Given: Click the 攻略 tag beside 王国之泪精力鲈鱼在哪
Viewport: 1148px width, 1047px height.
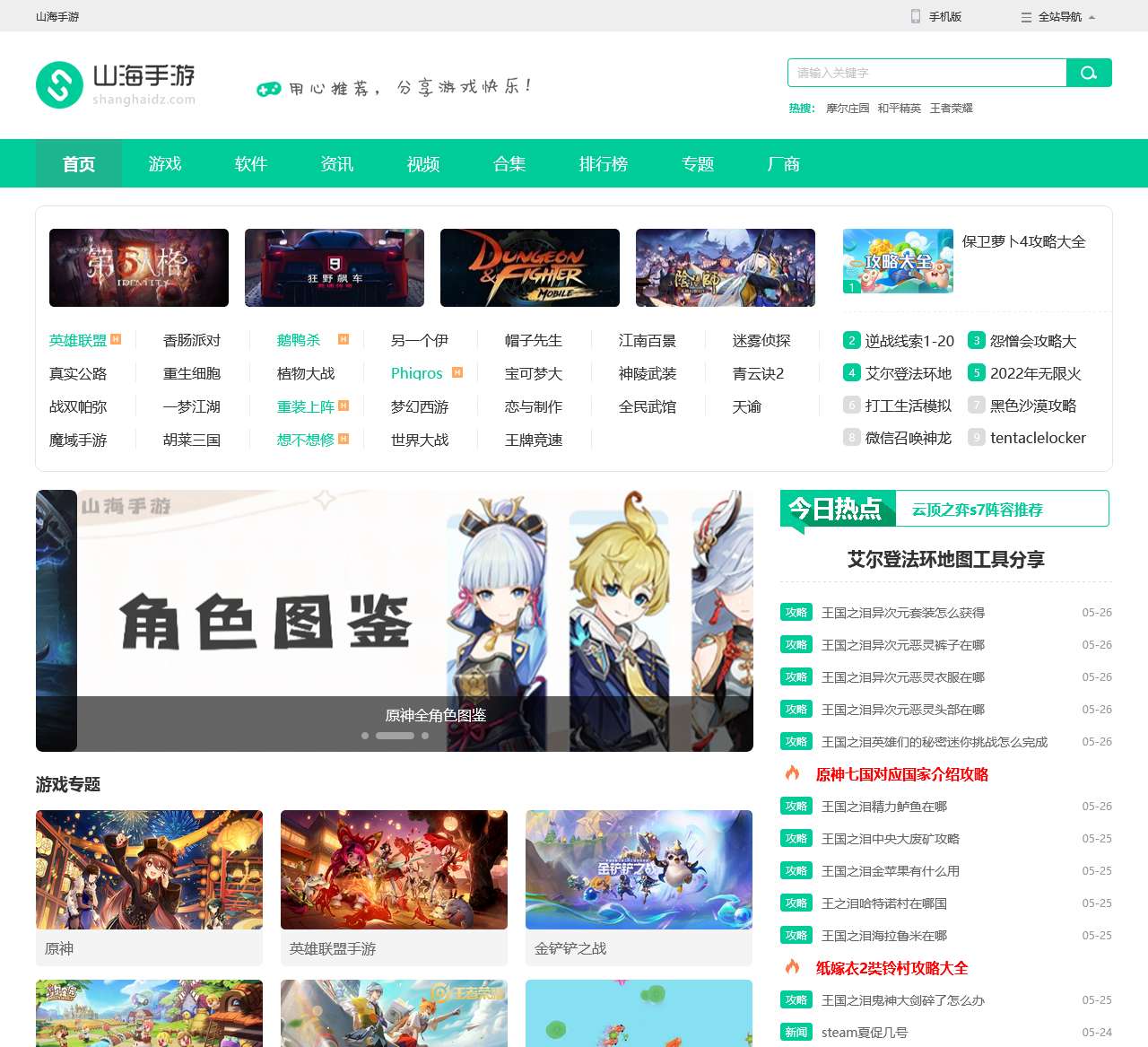Looking at the screenshot, I should 796,807.
